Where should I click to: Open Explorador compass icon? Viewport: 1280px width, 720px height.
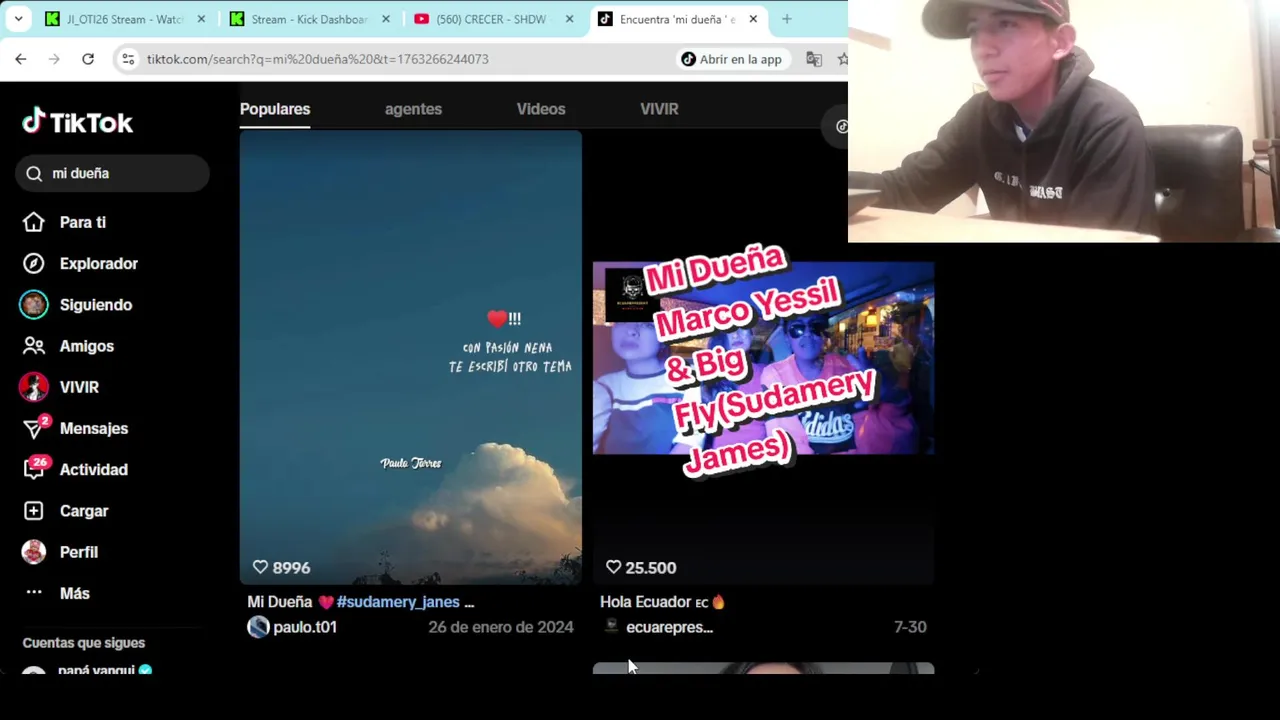click(x=34, y=263)
